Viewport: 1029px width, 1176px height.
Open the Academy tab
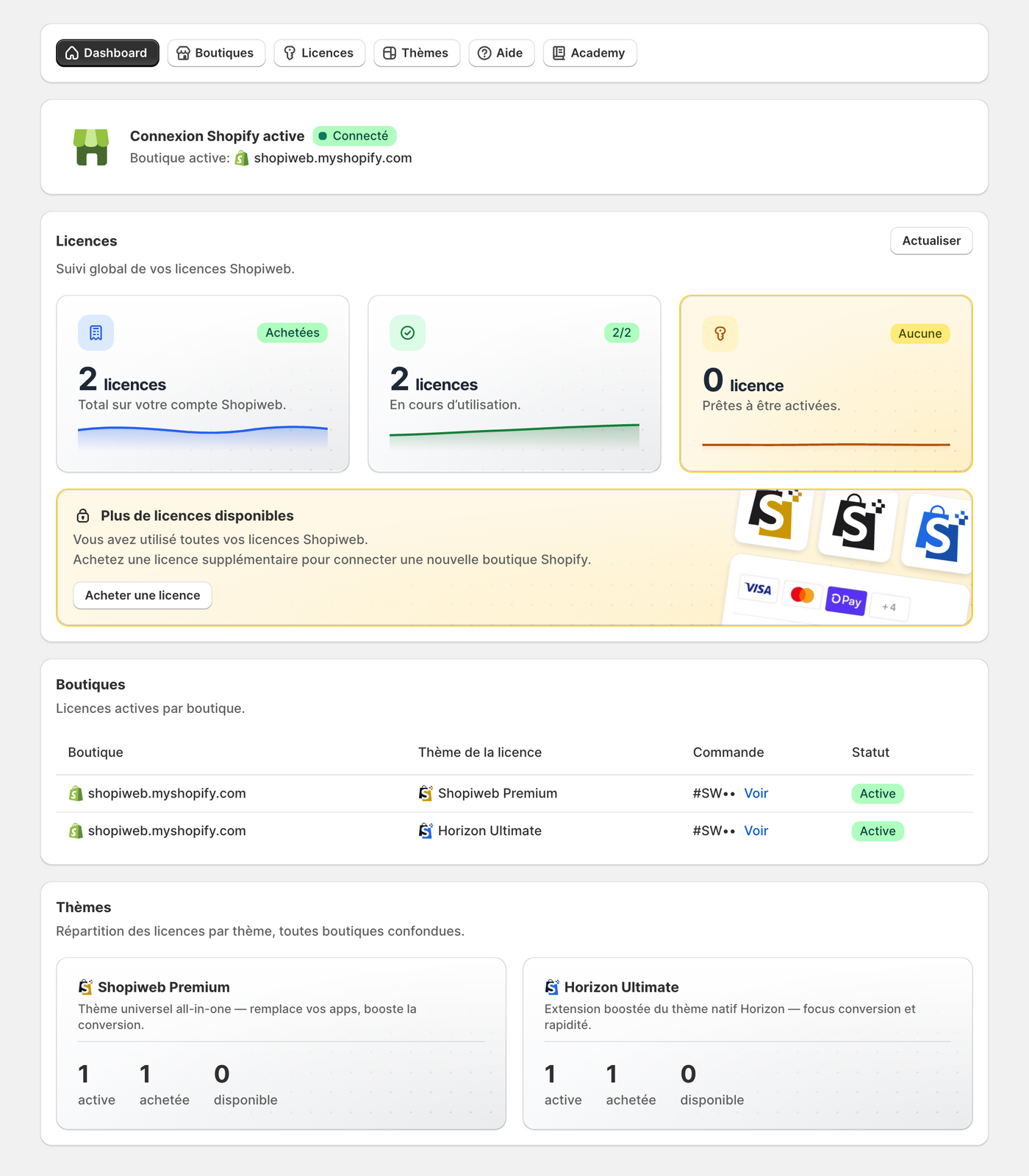point(589,53)
